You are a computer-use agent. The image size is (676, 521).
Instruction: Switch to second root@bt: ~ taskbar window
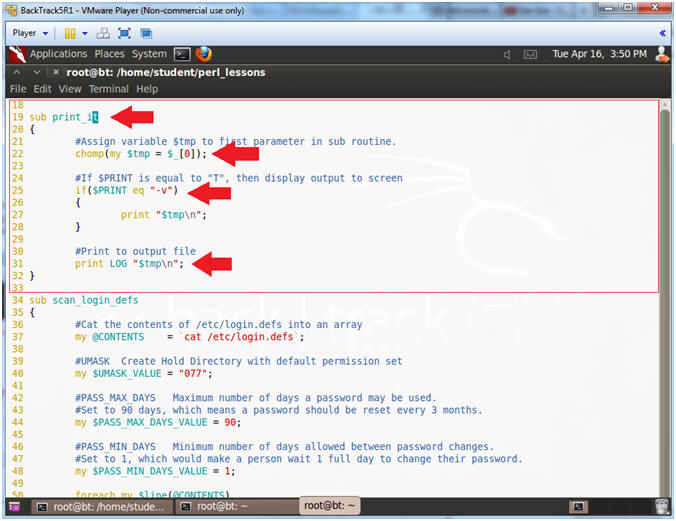coord(236,507)
